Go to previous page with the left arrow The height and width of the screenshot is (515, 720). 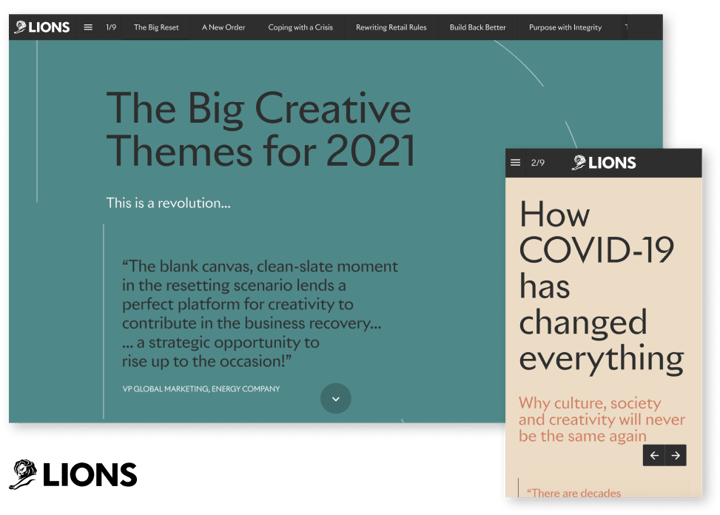(x=654, y=455)
